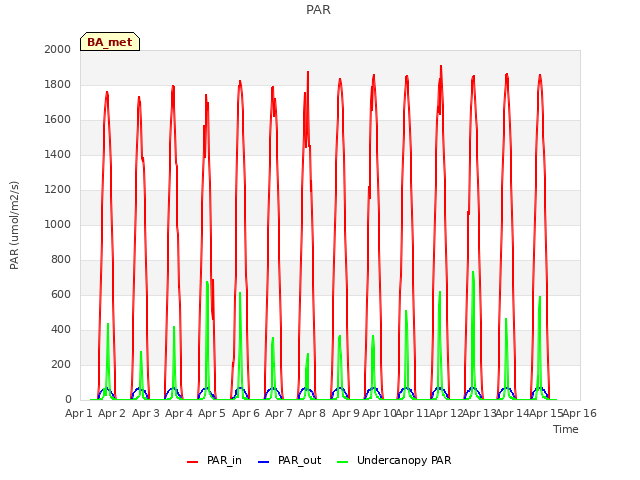Click the y-axis label PAR (umol/m2/s)
640x480 pixels.
(14, 225)
